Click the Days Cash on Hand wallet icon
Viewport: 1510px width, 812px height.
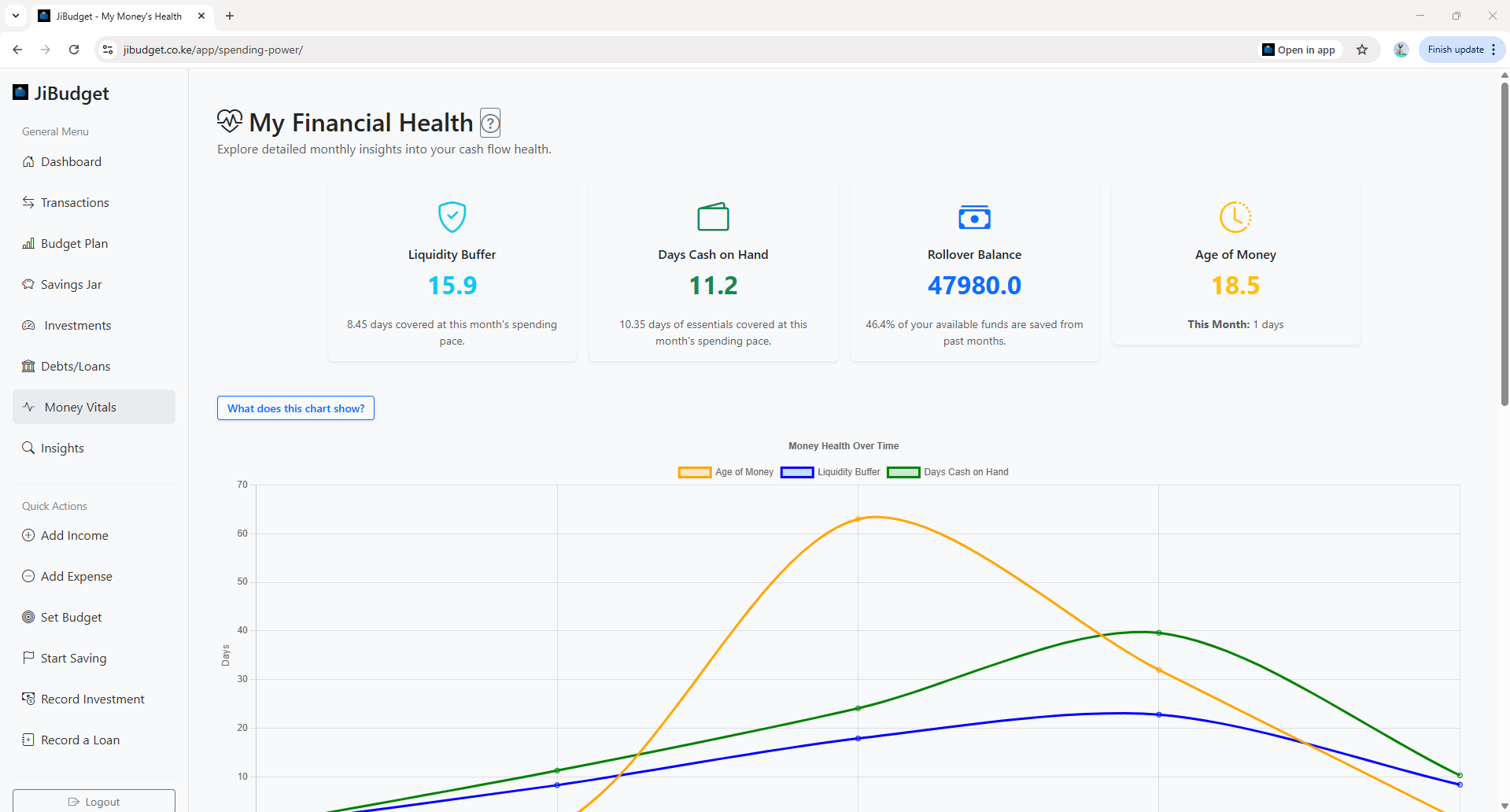pyautogui.click(x=713, y=216)
